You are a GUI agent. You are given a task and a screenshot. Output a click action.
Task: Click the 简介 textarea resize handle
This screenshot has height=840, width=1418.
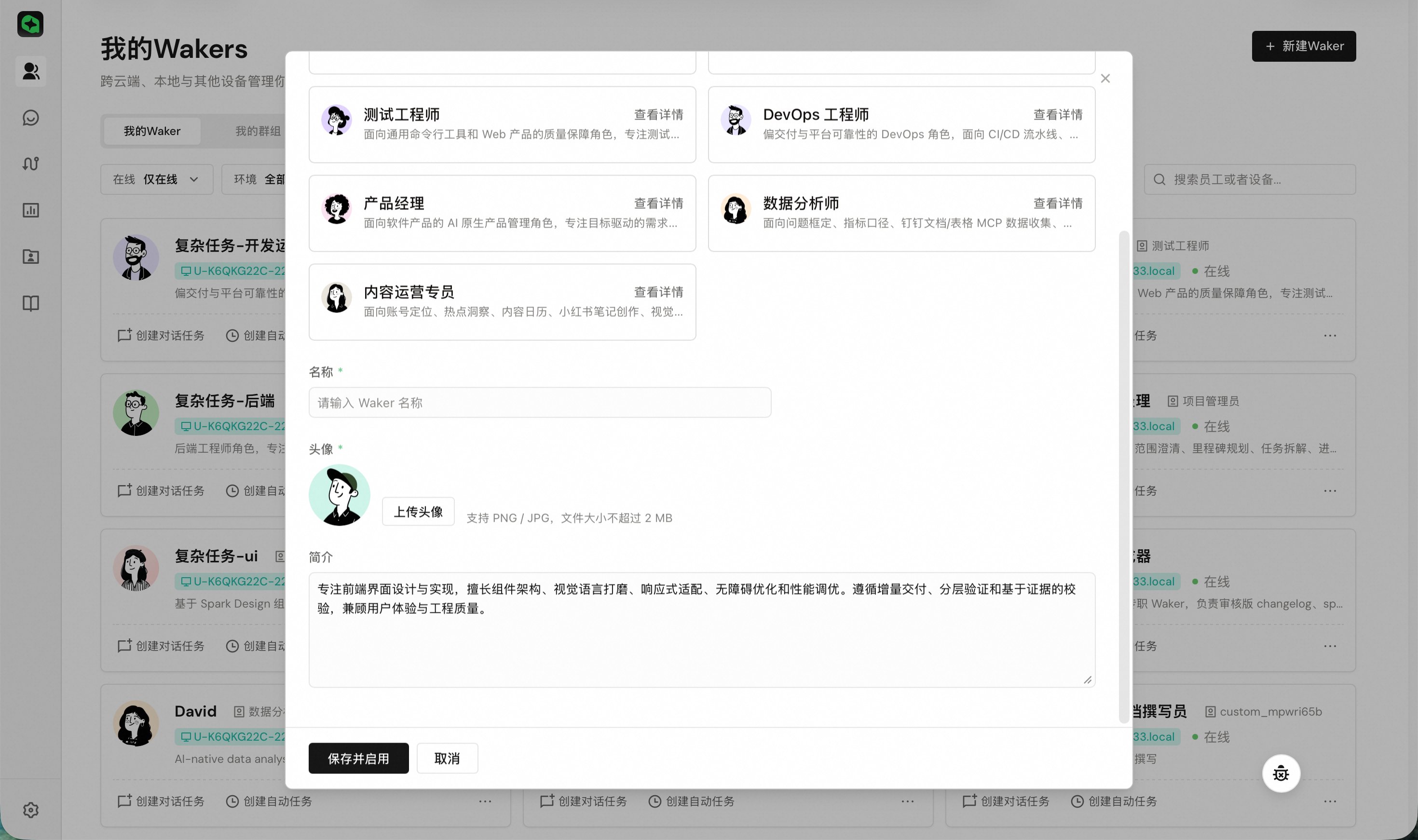pyautogui.click(x=1088, y=680)
